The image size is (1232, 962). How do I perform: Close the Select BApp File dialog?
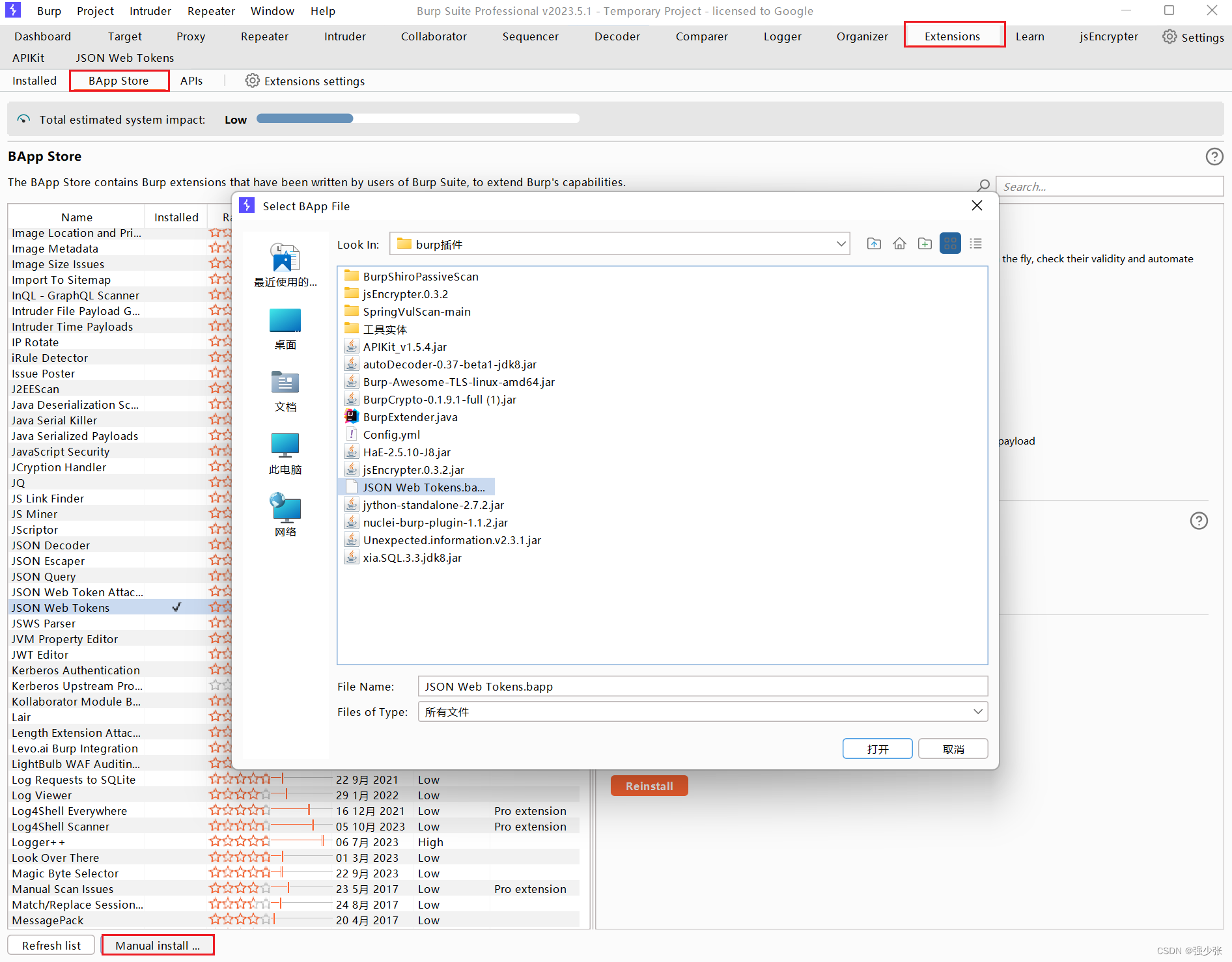coord(977,206)
